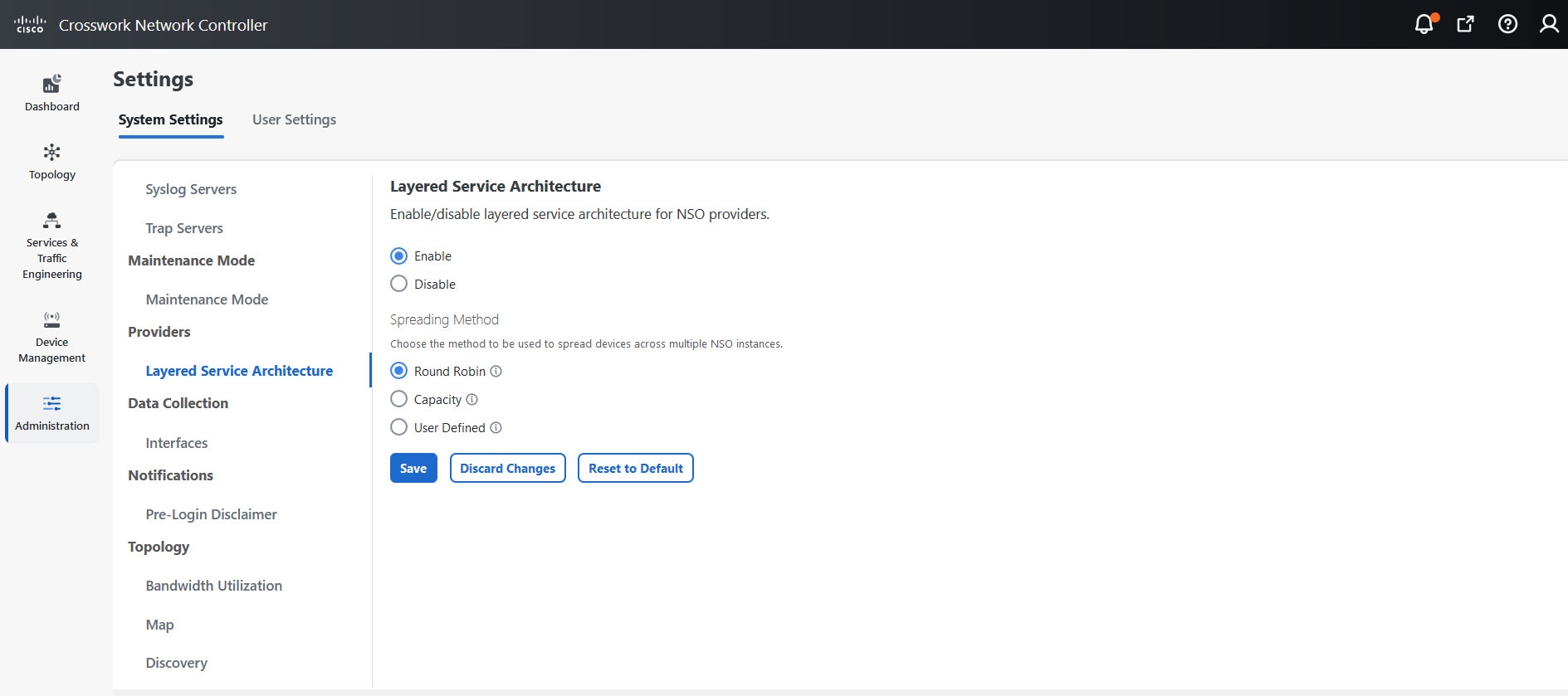Show Capacity info tooltip icon
The height and width of the screenshot is (696, 1568).
point(471,400)
